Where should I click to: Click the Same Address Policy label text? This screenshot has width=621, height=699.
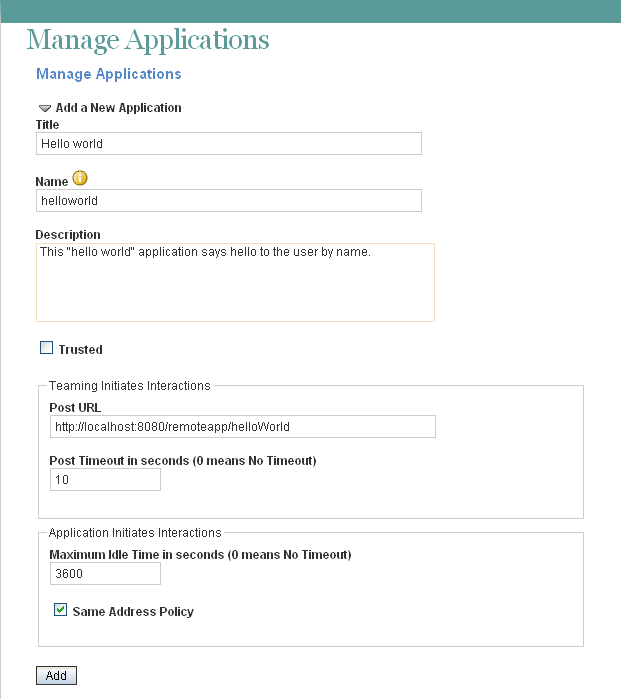(133, 612)
